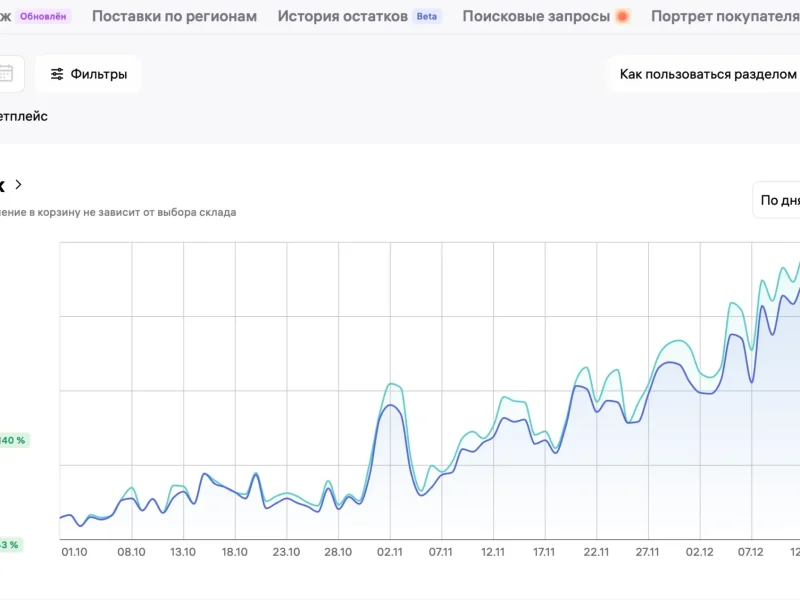Go to the Поисковые запросы tab
The width and height of the screenshot is (800, 600).
[535, 17]
